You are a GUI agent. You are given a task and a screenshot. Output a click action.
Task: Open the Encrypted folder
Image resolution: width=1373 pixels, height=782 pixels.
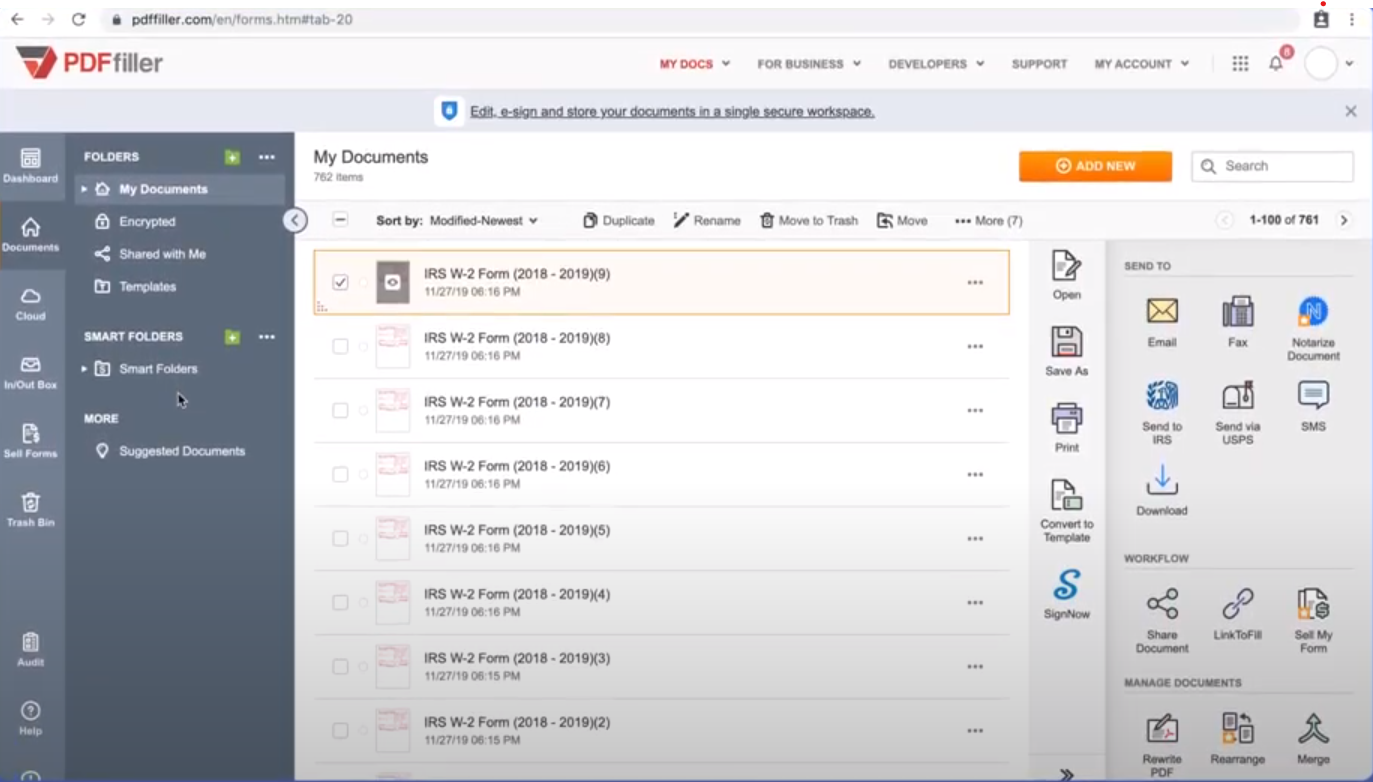pos(135,222)
